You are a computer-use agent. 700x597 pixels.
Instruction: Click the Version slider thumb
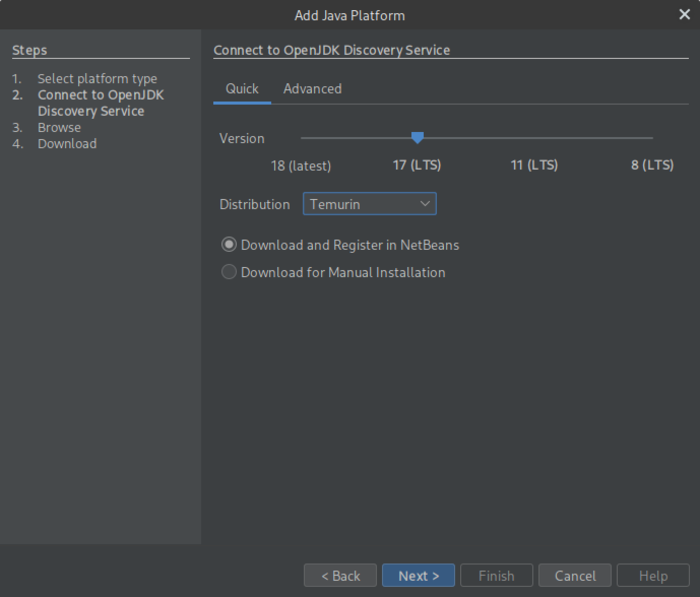418,138
